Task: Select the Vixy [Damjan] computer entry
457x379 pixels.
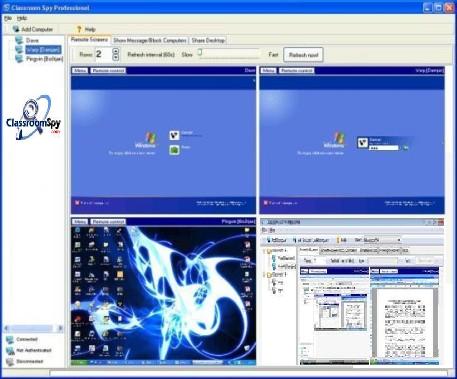Action: click(x=43, y=50)
